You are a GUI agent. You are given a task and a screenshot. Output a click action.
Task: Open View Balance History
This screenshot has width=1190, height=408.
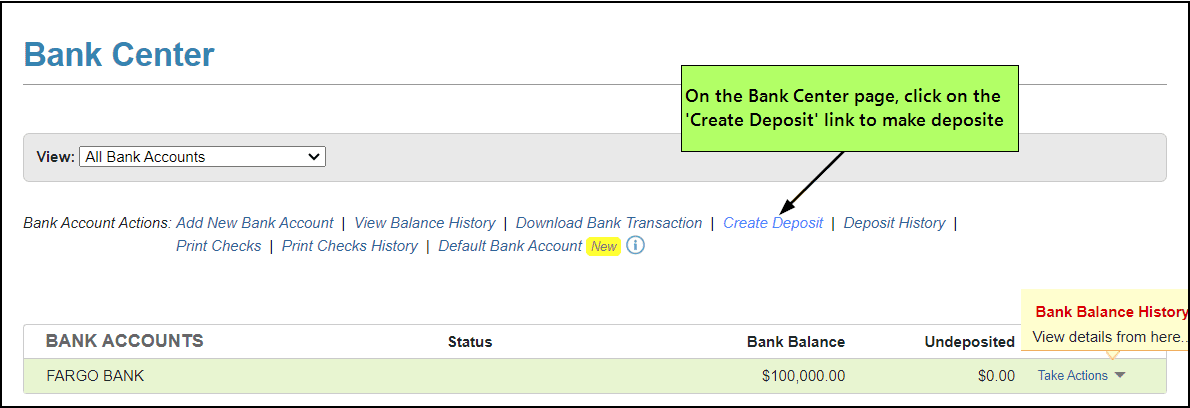pos(425,223)
